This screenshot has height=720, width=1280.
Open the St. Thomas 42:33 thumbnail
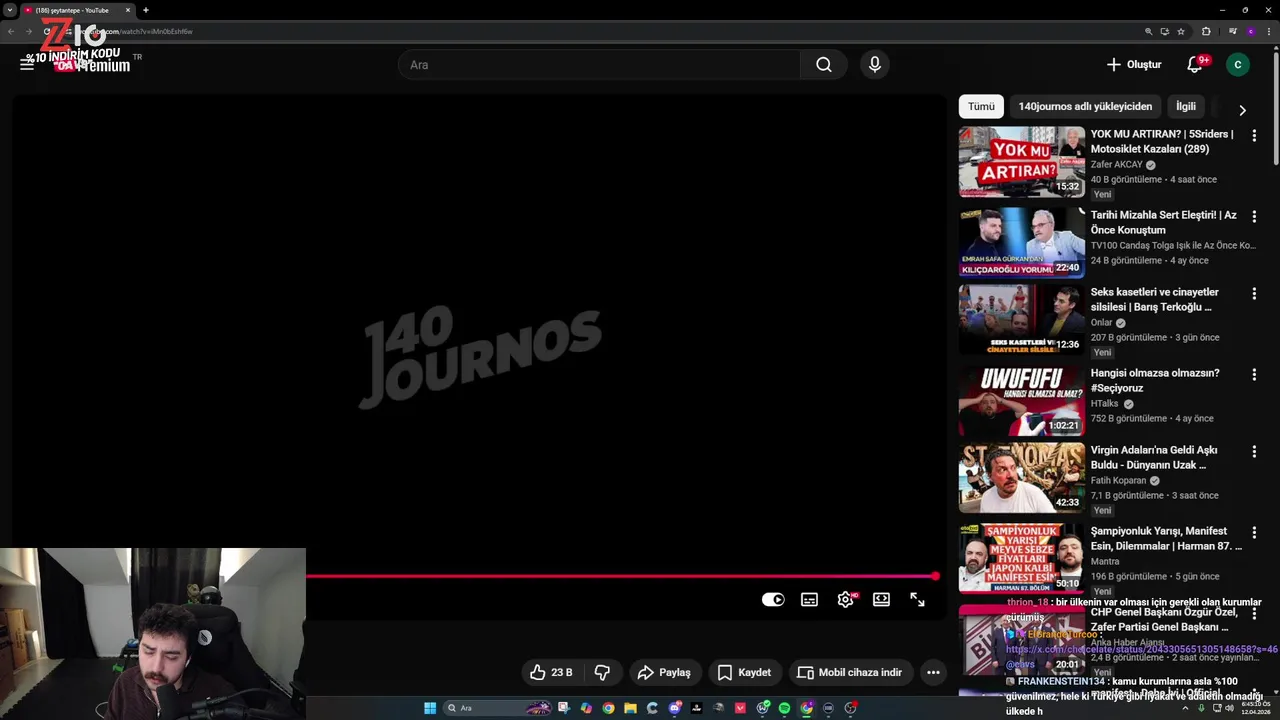tap(1021, 477)
